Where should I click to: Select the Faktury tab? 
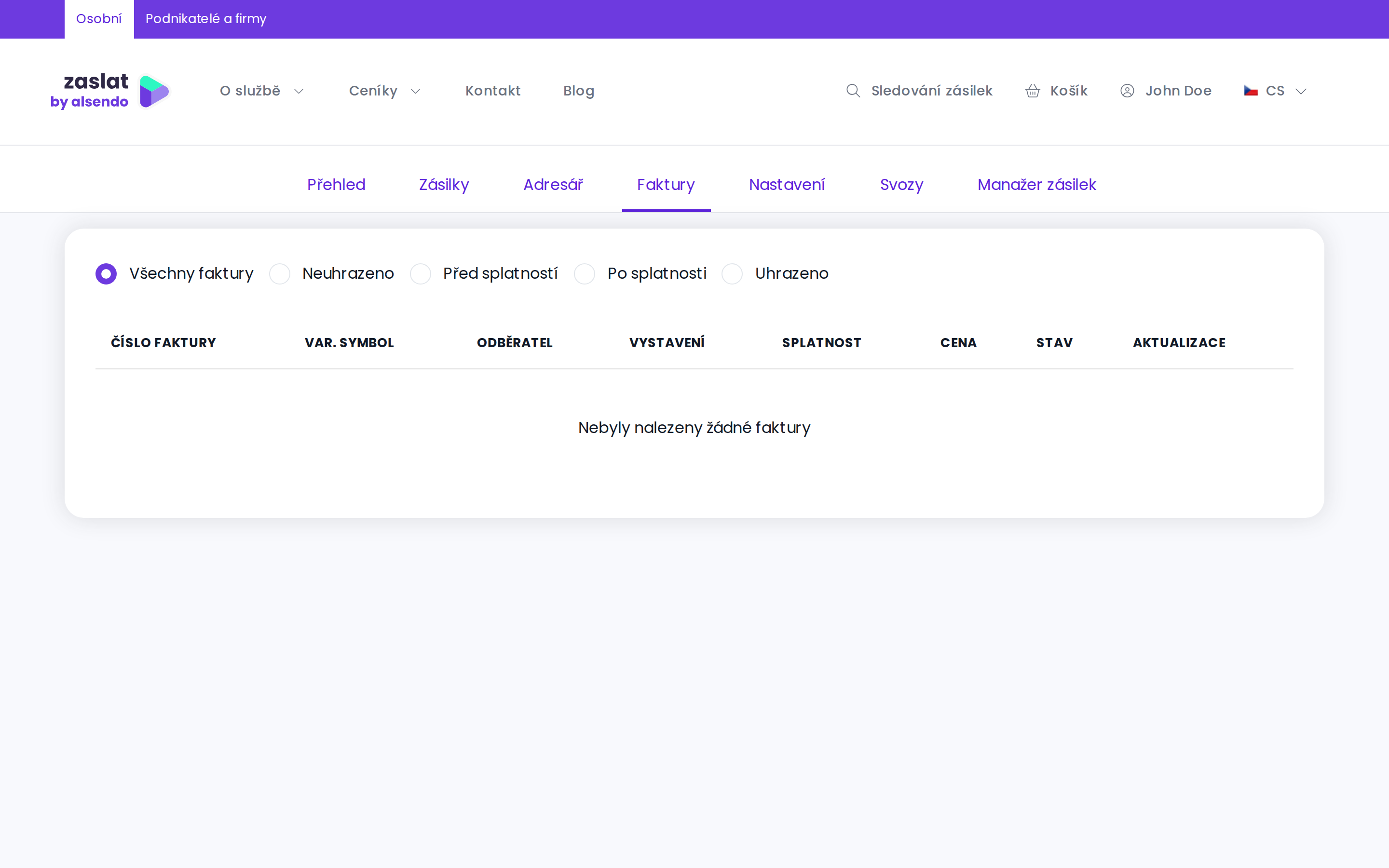pos(666,184)
